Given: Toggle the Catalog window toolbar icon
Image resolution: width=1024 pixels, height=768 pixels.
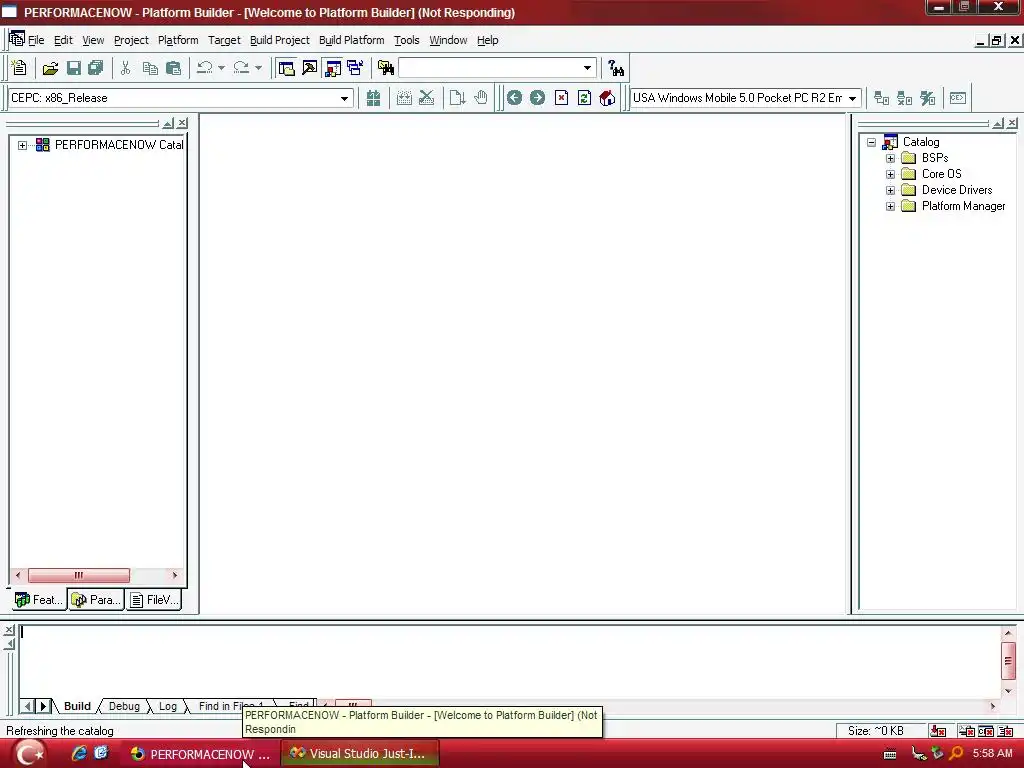Looking at the screenshot, I should coord(332,67).
